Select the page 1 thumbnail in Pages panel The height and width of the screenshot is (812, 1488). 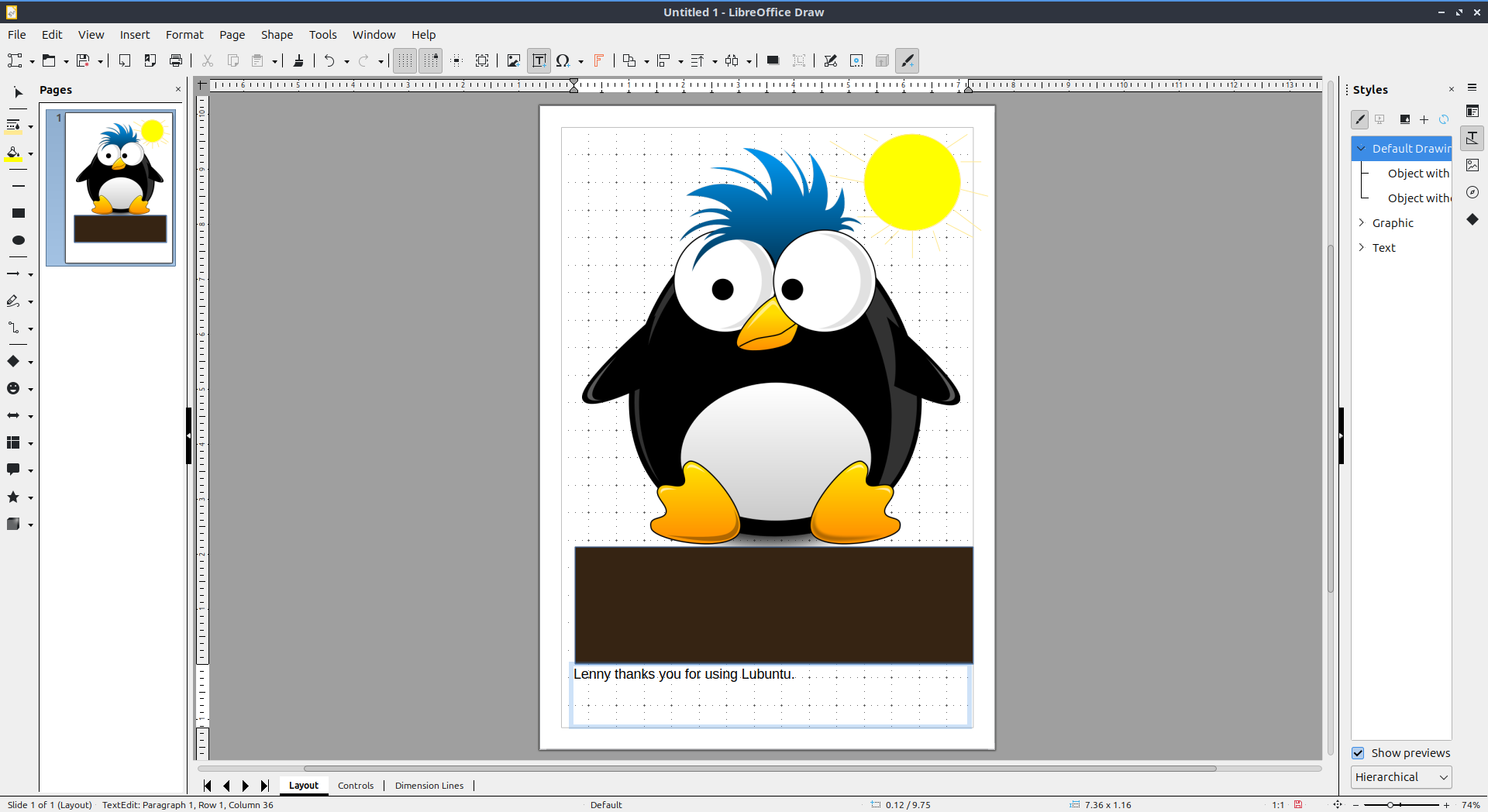pyautogui.click(x=119, y=188)
